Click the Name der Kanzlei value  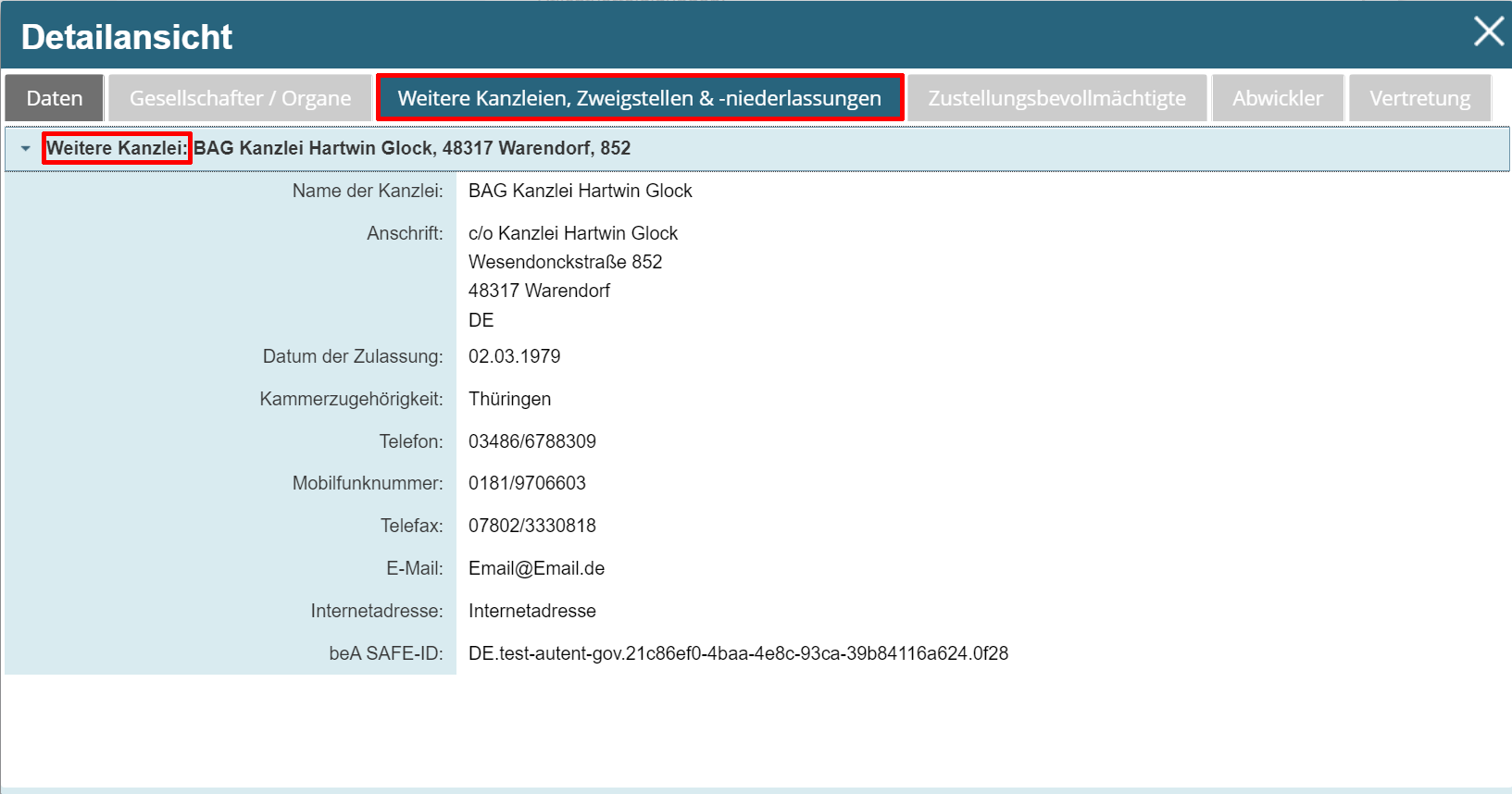[x=580, y=191]
